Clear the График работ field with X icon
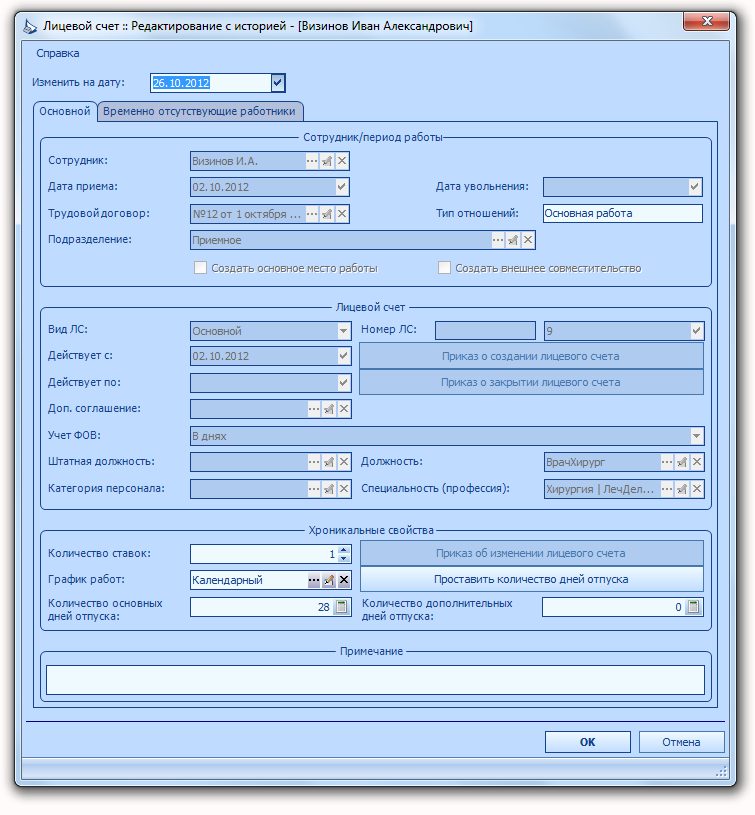755x815 pixels. click(343, 580)
